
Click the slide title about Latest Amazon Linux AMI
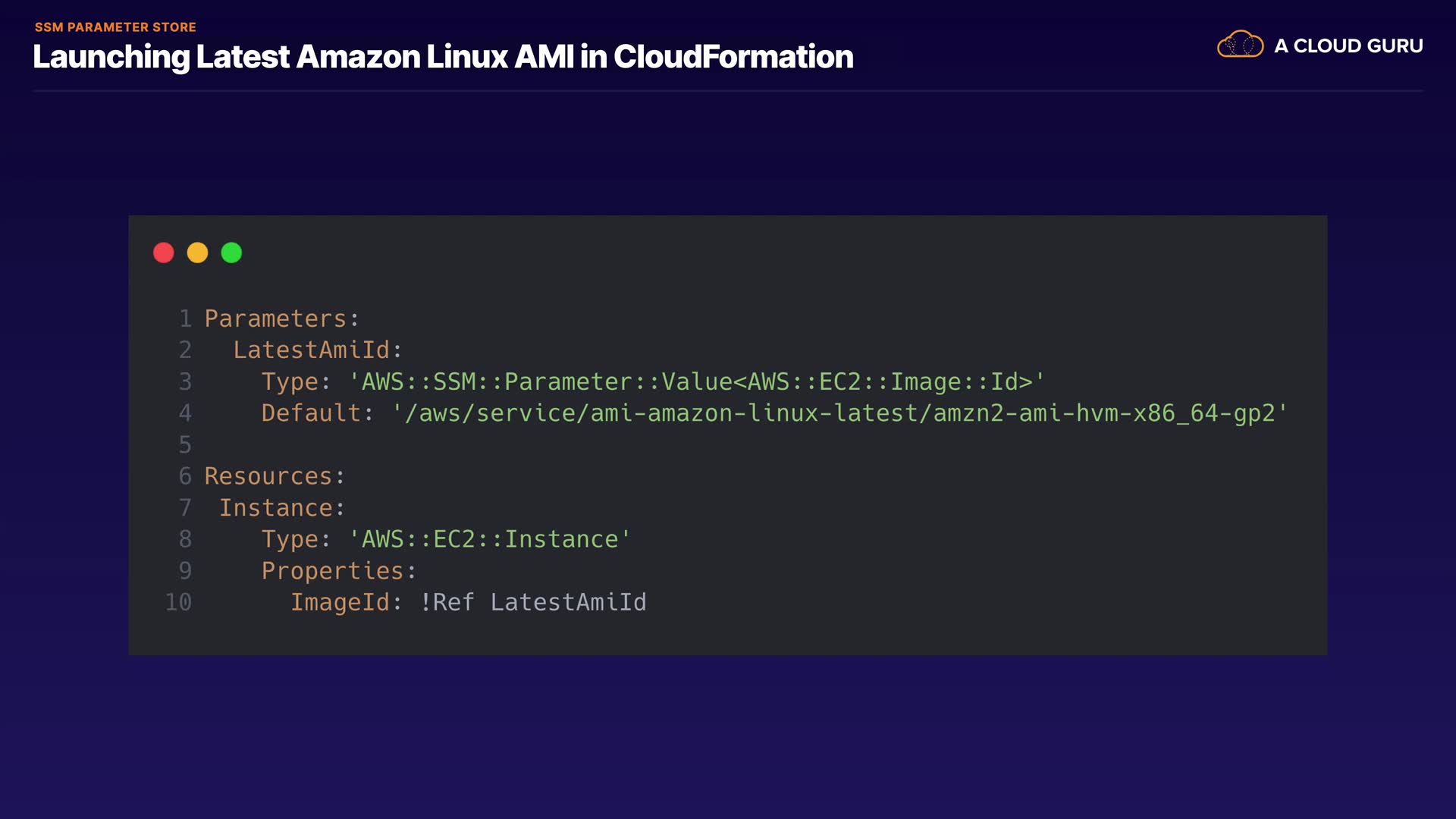[443, 57]
